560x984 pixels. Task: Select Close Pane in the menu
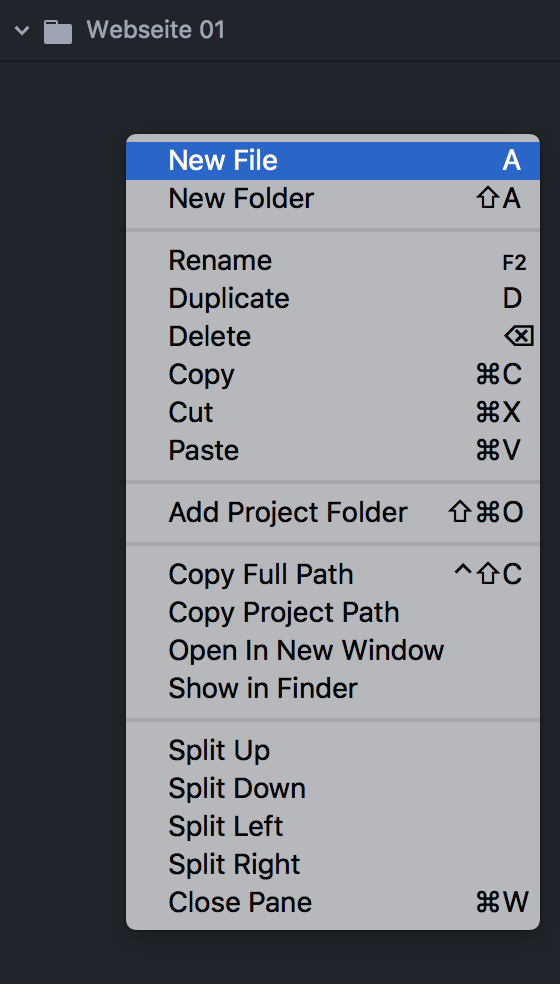coord(333,902)
